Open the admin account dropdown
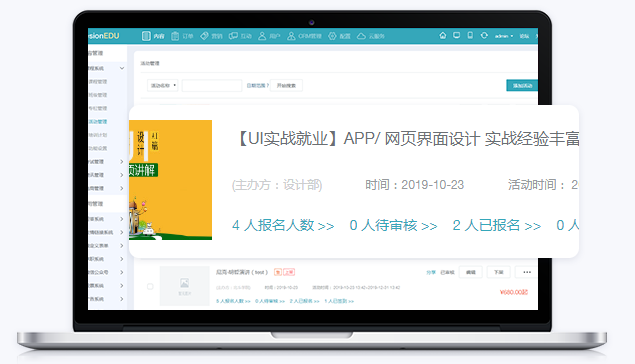The image size is (635, 364). pos(504,36)
